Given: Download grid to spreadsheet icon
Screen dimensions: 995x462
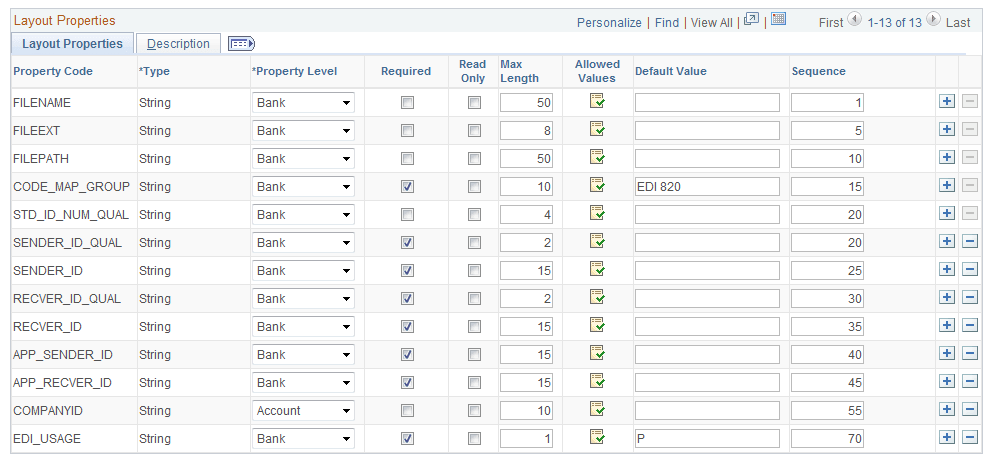Looking at the screenshot, I should pyautogui.click(x=779, y=19).
